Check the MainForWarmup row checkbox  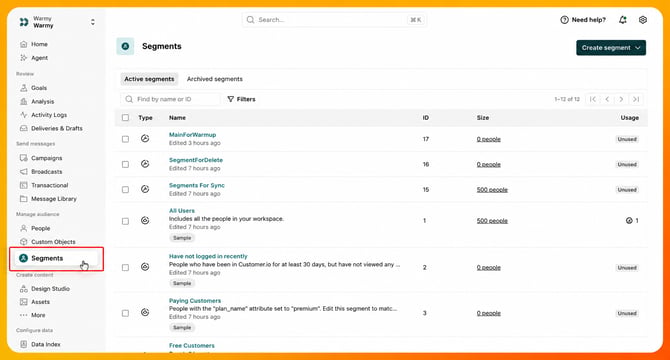coord(125,139)
